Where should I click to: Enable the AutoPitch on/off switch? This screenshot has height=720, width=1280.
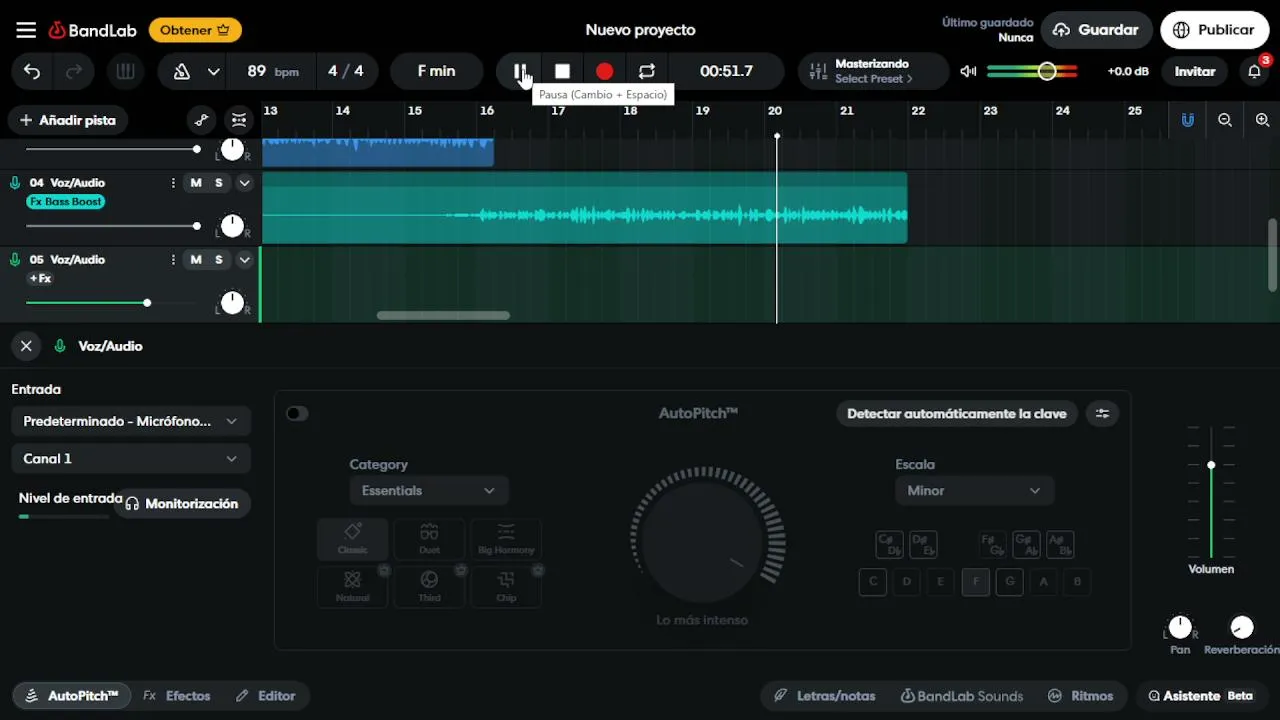click(297, 414)
